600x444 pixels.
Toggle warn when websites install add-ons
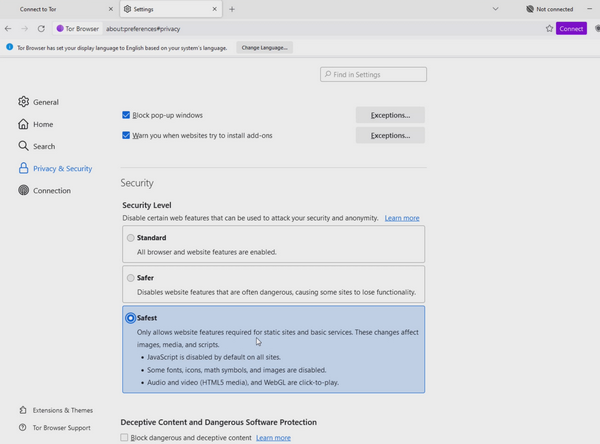click(x=126, y=135)
